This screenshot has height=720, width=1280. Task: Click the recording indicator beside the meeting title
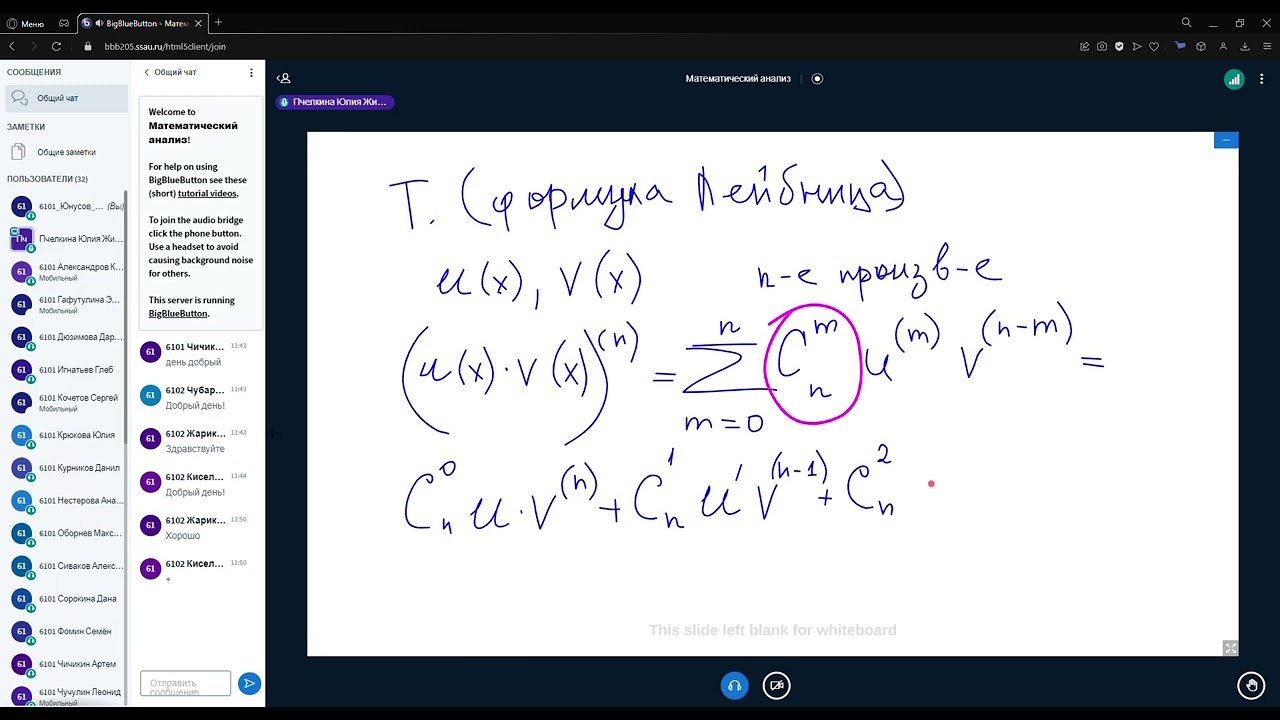click(817, 78)
